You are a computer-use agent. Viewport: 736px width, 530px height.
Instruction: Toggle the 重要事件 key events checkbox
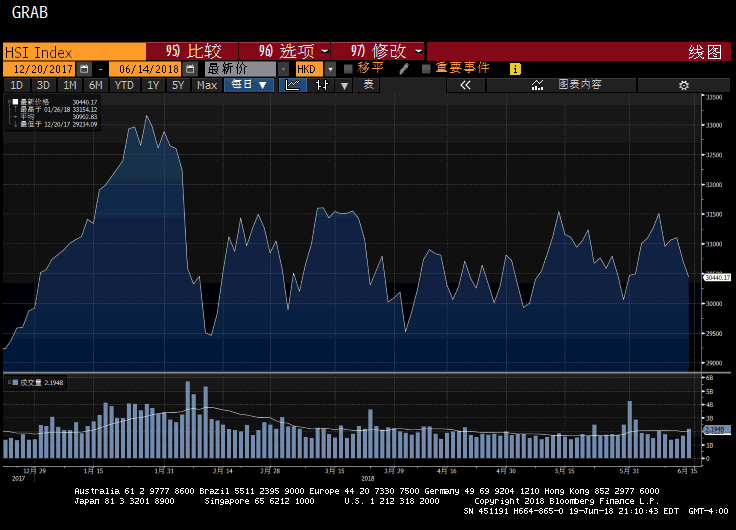click(x=426, y=69)
